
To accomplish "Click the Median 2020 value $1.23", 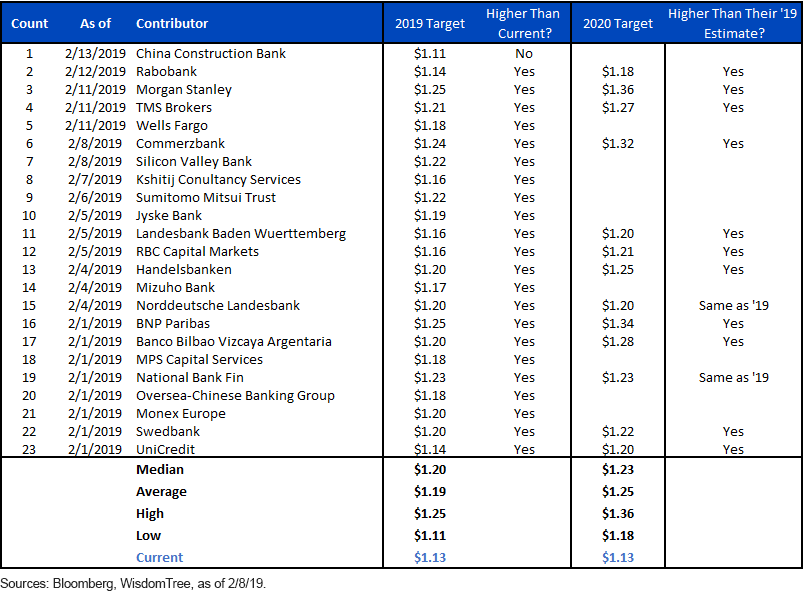I will click(x=618, y=470).
